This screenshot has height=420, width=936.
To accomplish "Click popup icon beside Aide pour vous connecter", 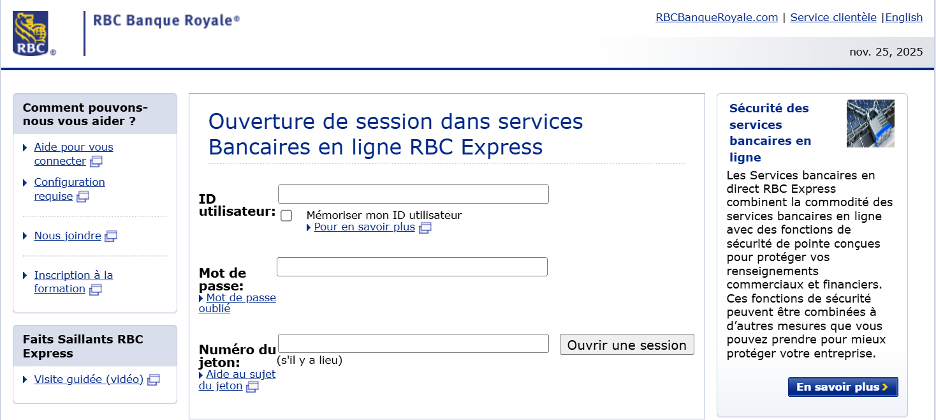I will (x=97, y=161).
